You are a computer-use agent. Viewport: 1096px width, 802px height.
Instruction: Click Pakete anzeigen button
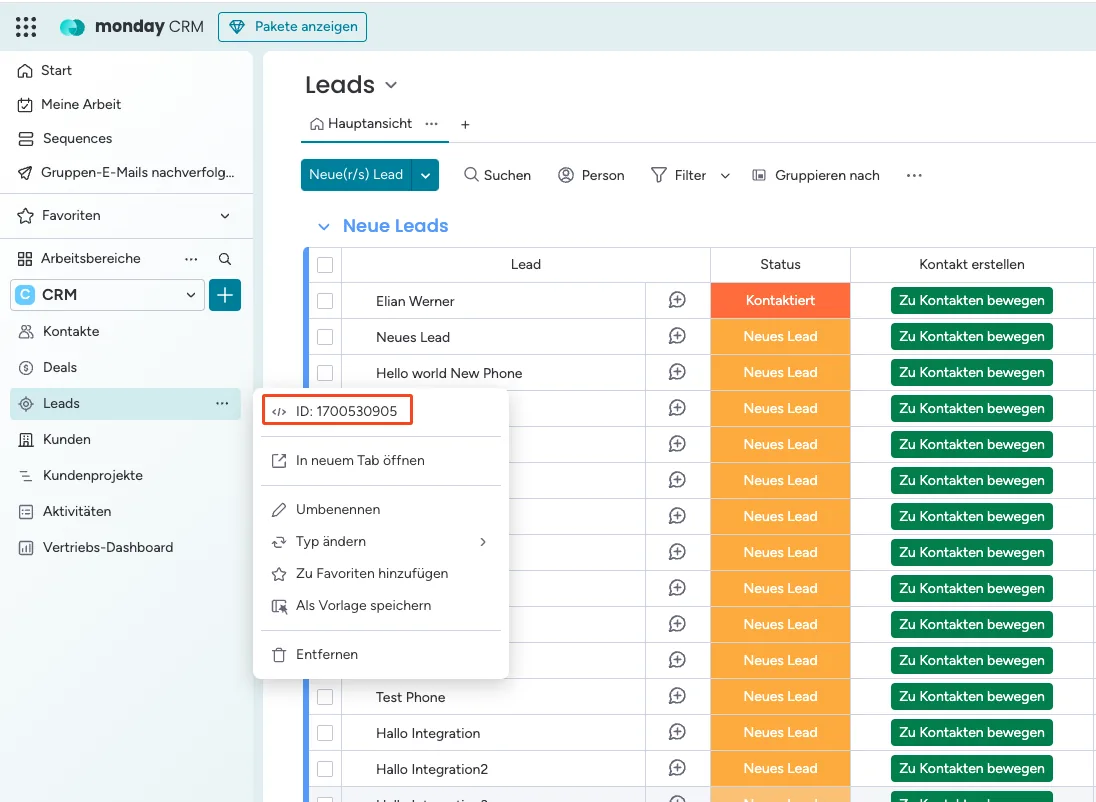tap(292, 27)
